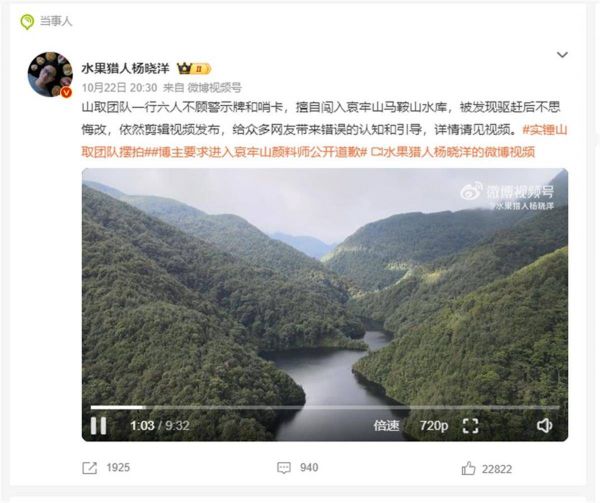Open the 水果猎人杨晓洋 profile avatar
Image resolution: width=600 pixels, height=503 pixels.
pyautogui.click(x=50, y=74)
